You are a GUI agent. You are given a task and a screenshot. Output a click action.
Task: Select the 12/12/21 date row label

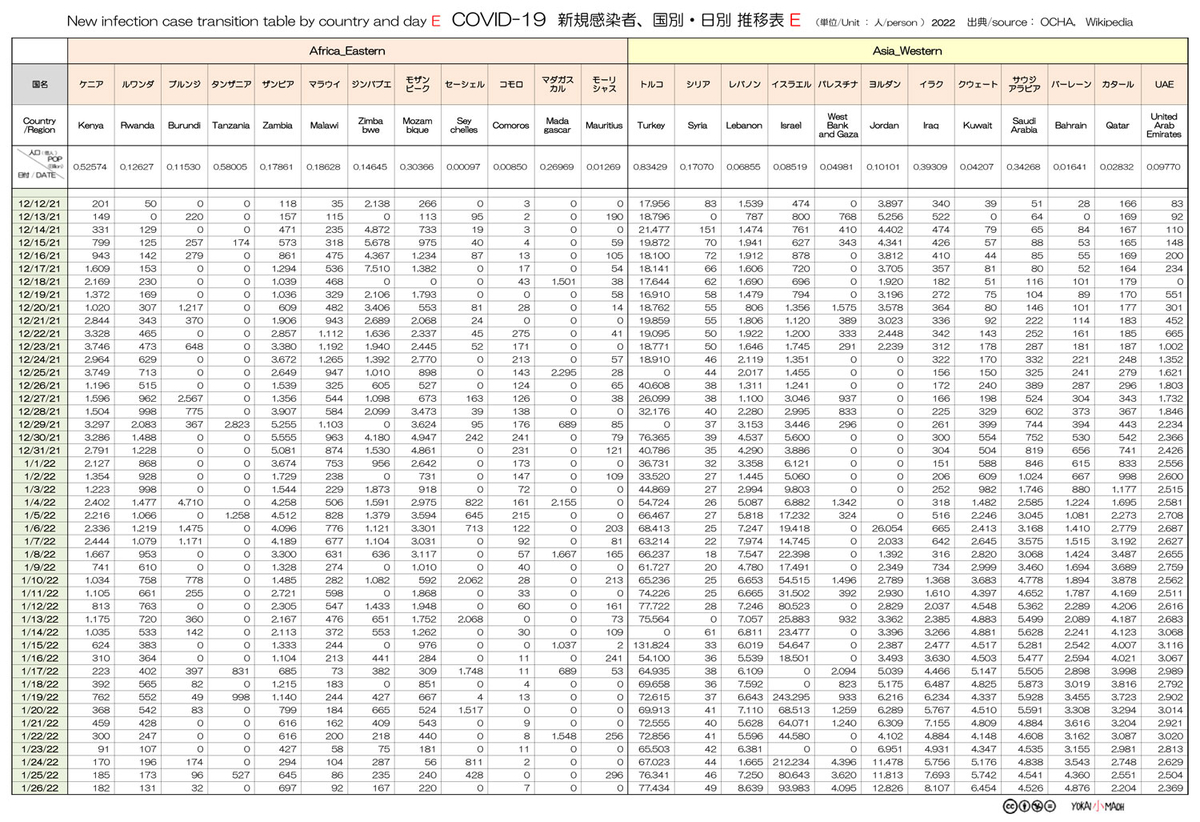(x=39, y=204)
